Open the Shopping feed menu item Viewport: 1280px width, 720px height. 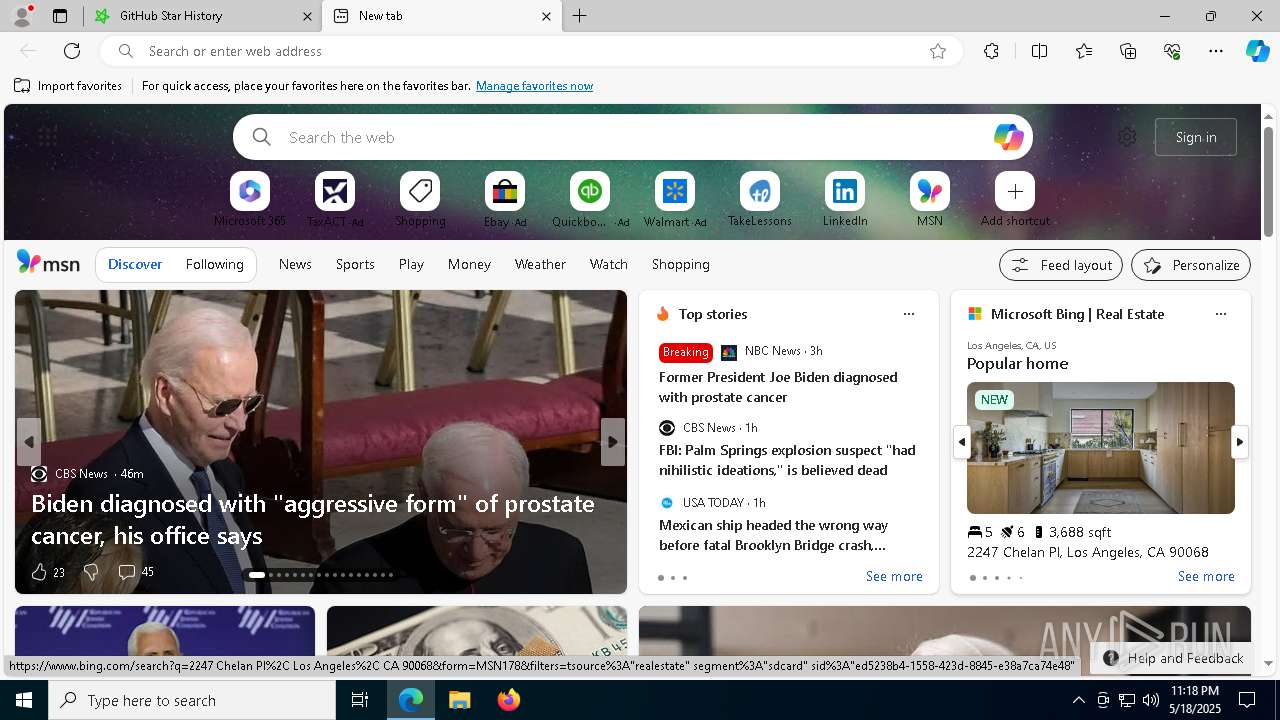coord(681,264)
